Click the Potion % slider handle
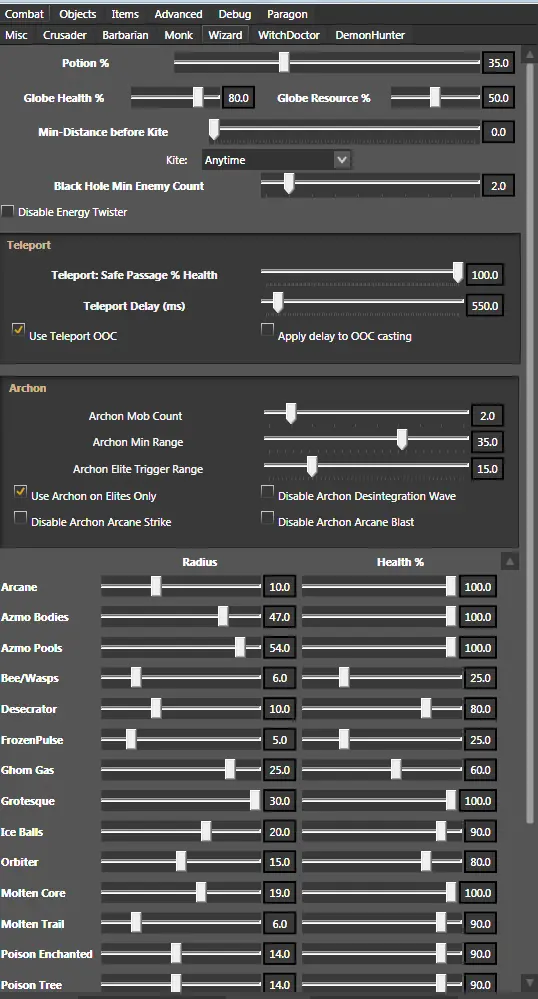The height and width of the screenshot is (999, 538). (x=284, y=62)
